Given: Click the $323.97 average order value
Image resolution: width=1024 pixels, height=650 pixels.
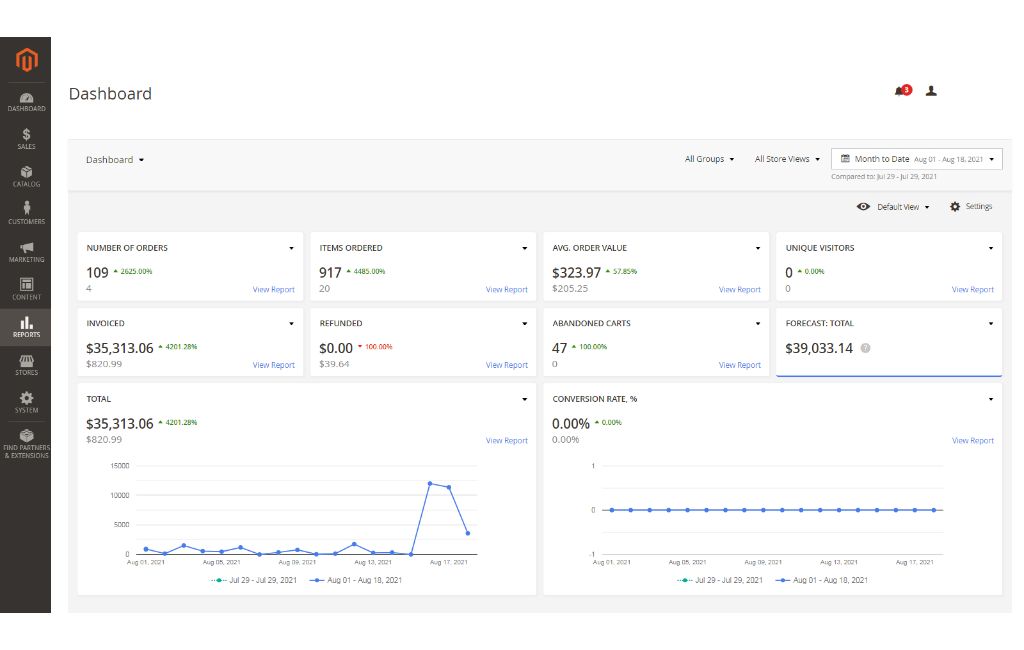Looking at the screenshot, I should click(x=576, y=273).
